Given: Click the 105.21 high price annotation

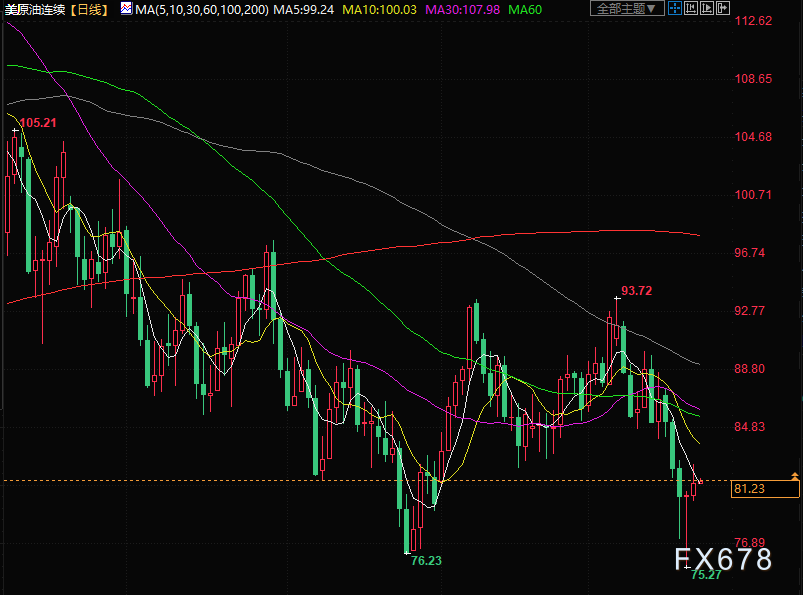Looking at the screenshot, I should point(38,123).
